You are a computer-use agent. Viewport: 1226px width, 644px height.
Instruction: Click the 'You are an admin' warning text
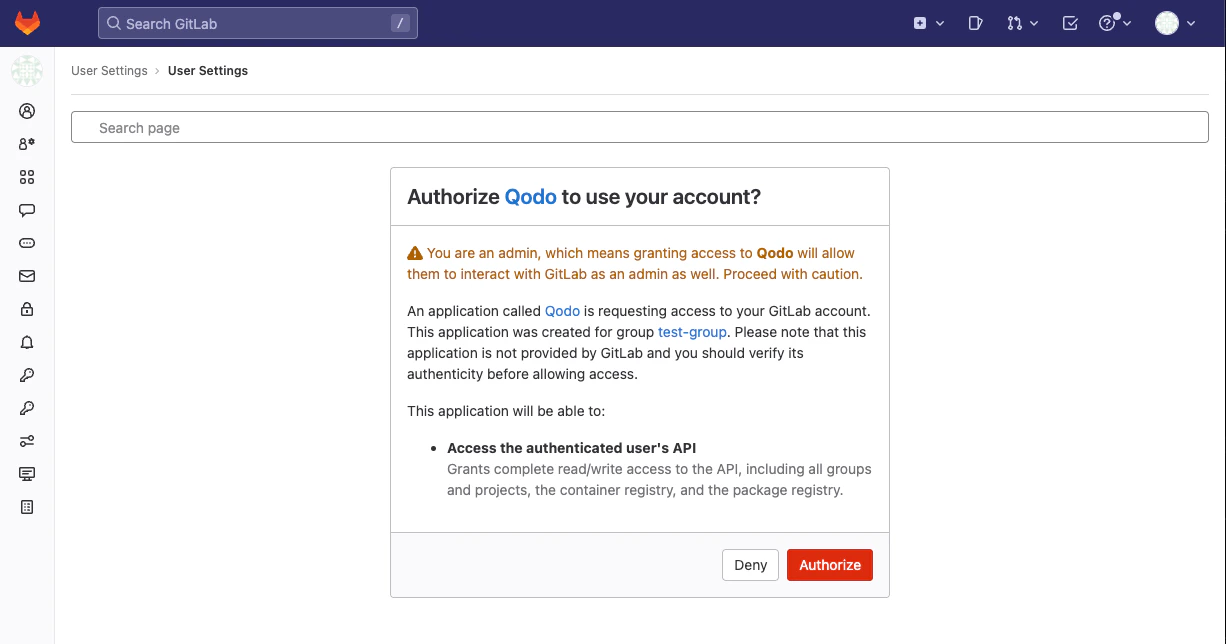point(634,264)
